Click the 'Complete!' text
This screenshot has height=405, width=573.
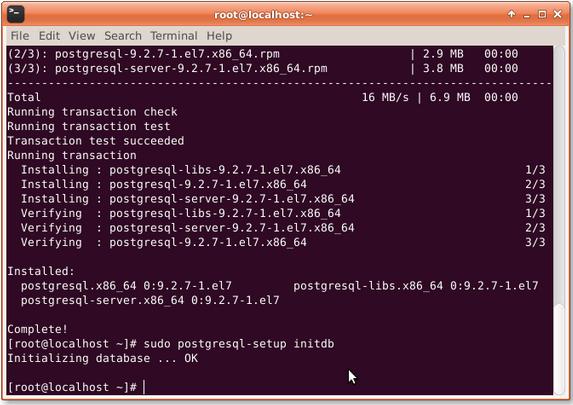[38, 329]
